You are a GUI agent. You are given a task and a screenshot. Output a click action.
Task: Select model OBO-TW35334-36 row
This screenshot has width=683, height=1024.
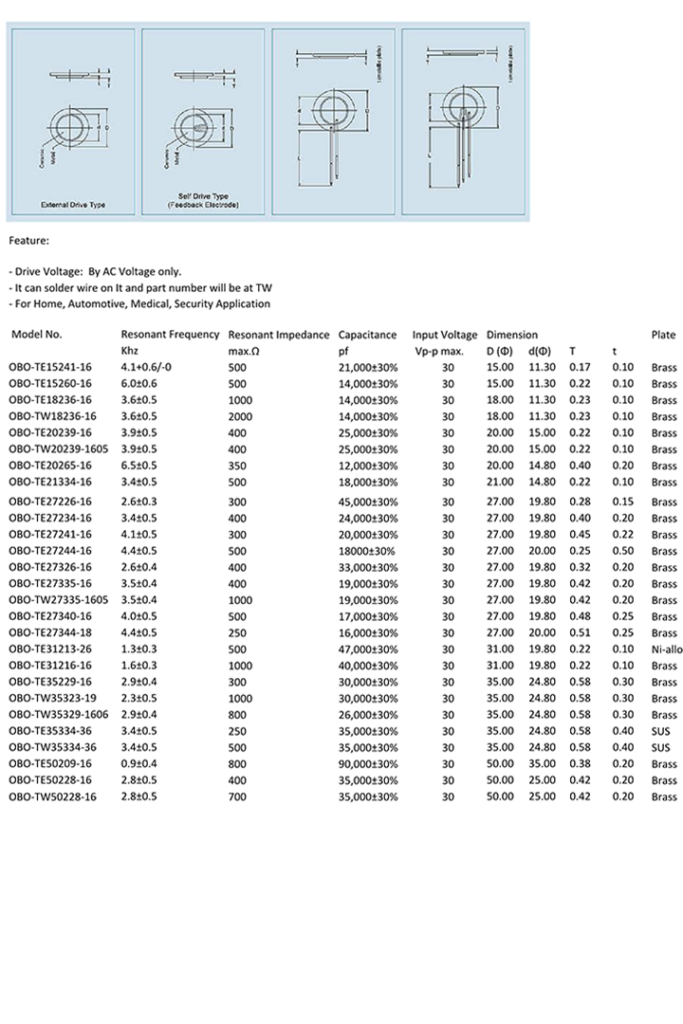coord(345,747)
